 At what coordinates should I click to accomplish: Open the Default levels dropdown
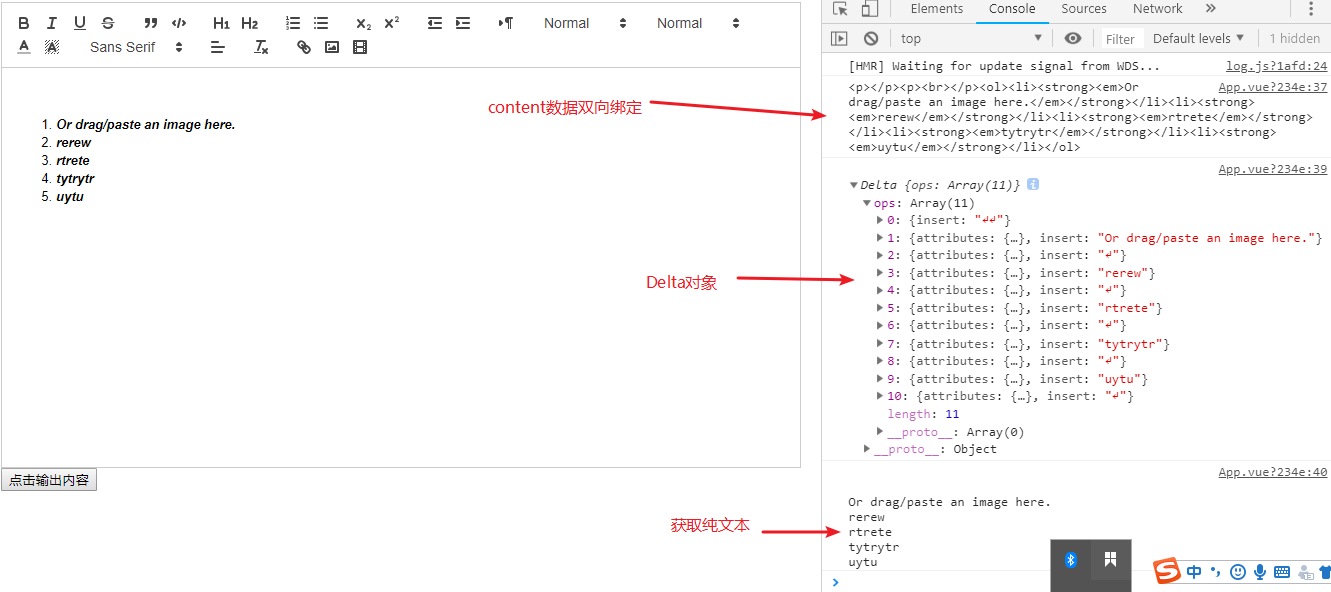point(1198,38)
